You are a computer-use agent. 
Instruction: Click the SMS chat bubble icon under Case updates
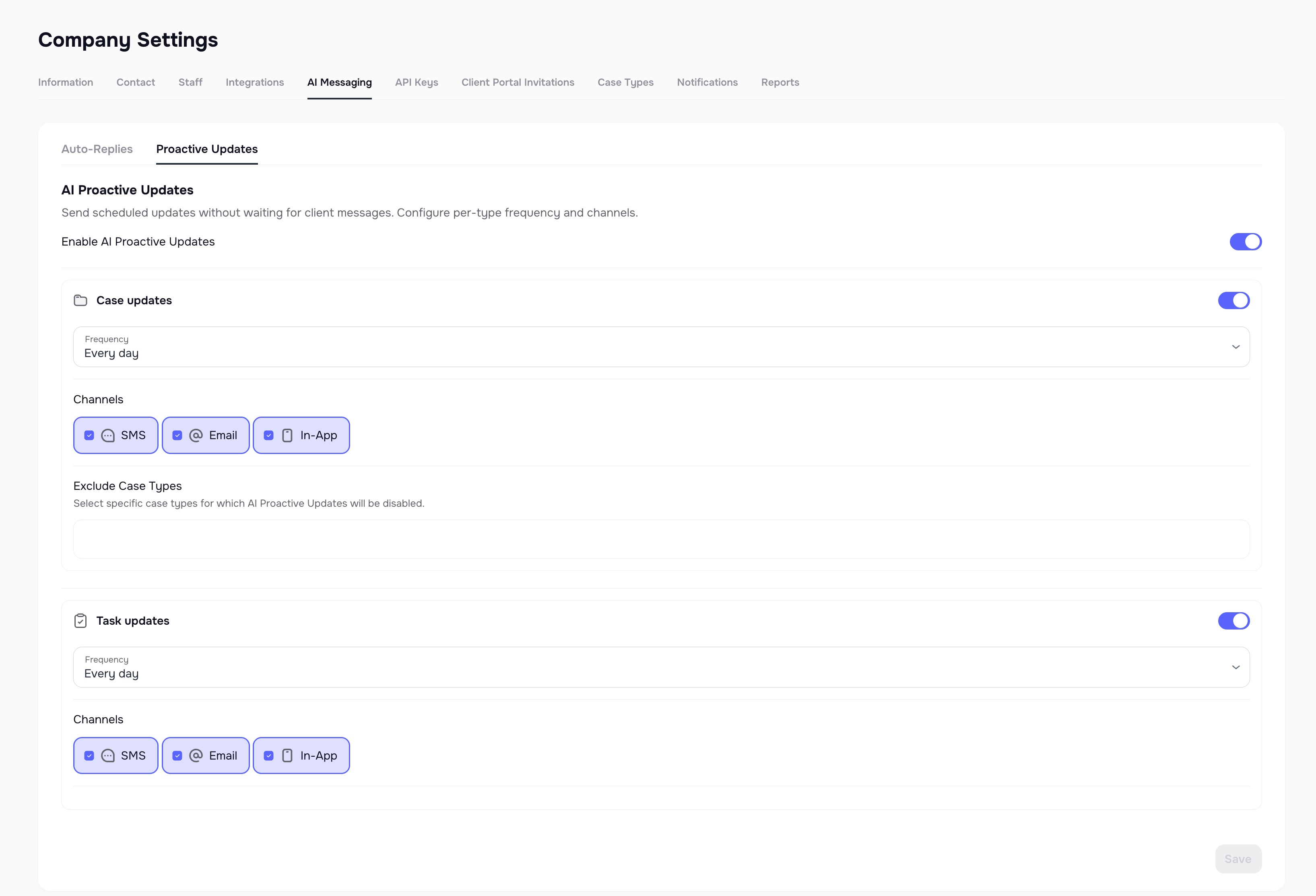coord(108,435)
